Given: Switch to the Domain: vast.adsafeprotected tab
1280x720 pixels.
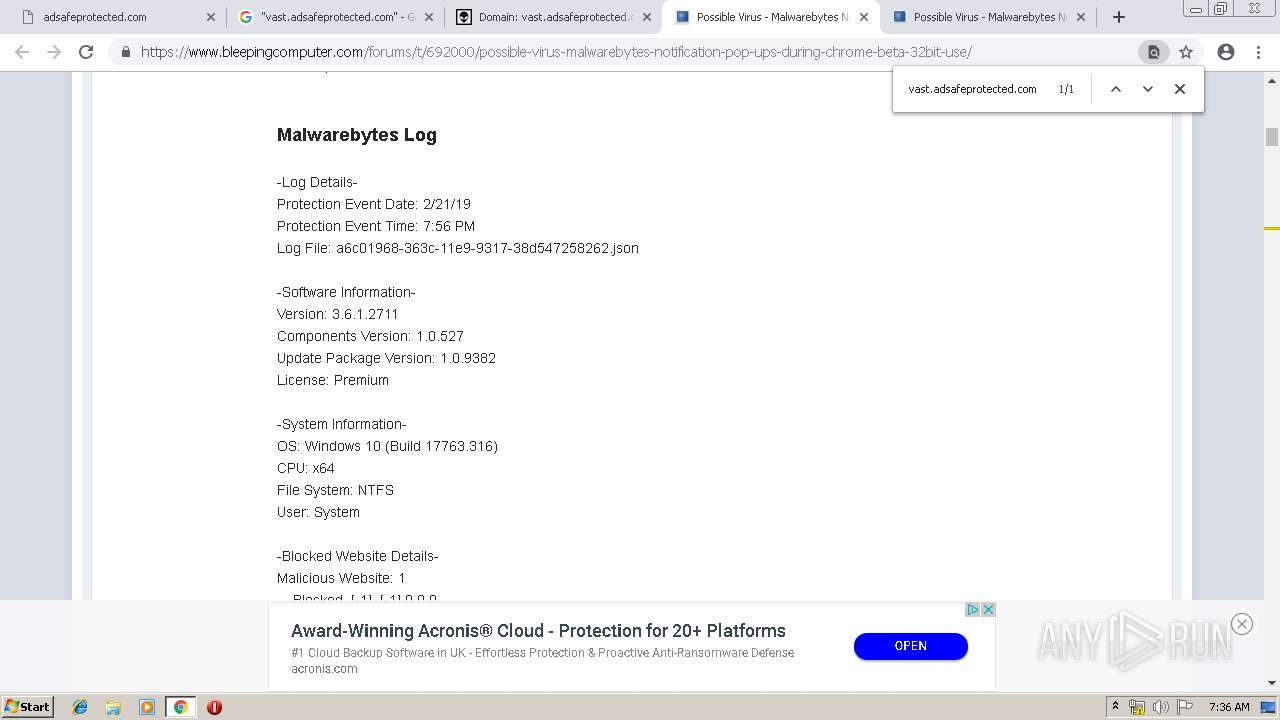Looking at the screenshot, I should pos(552,17).
